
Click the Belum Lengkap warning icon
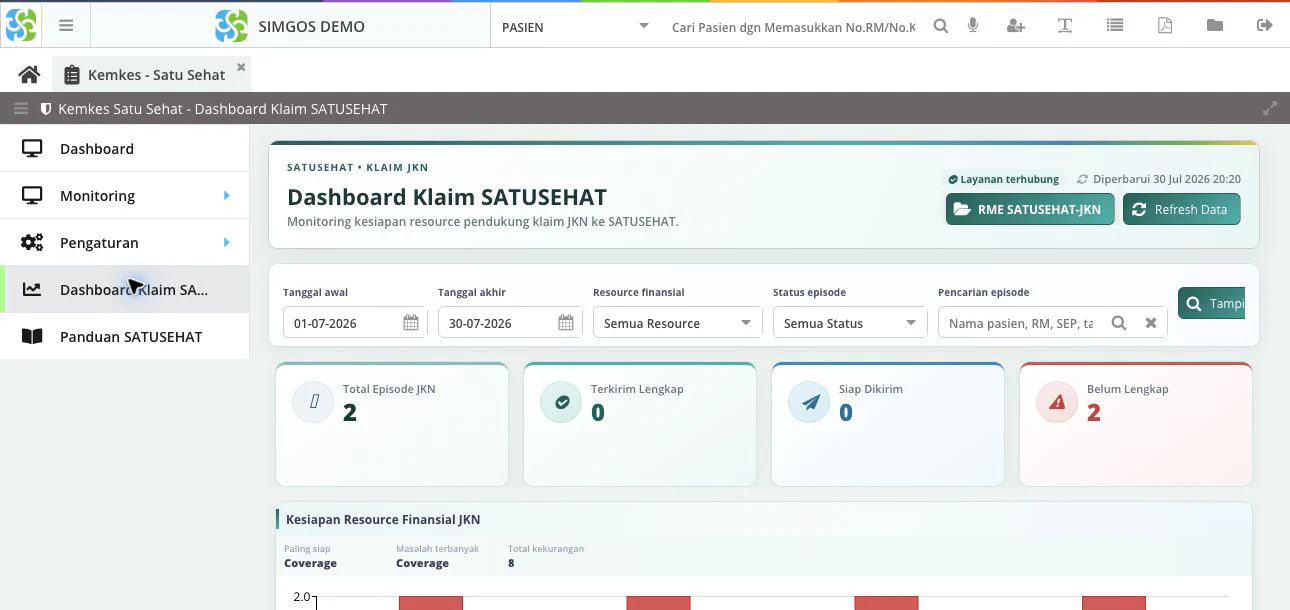[x=1057, y=402]
